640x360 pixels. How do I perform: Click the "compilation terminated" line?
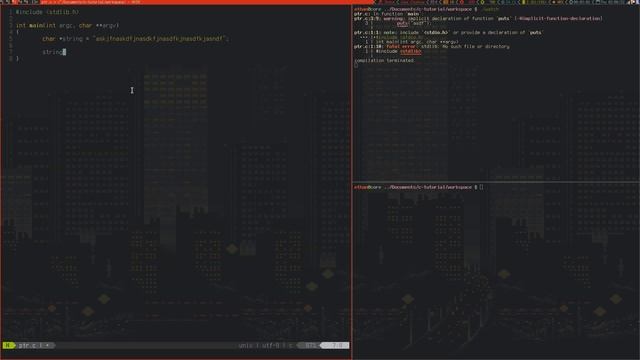point(384,60)
